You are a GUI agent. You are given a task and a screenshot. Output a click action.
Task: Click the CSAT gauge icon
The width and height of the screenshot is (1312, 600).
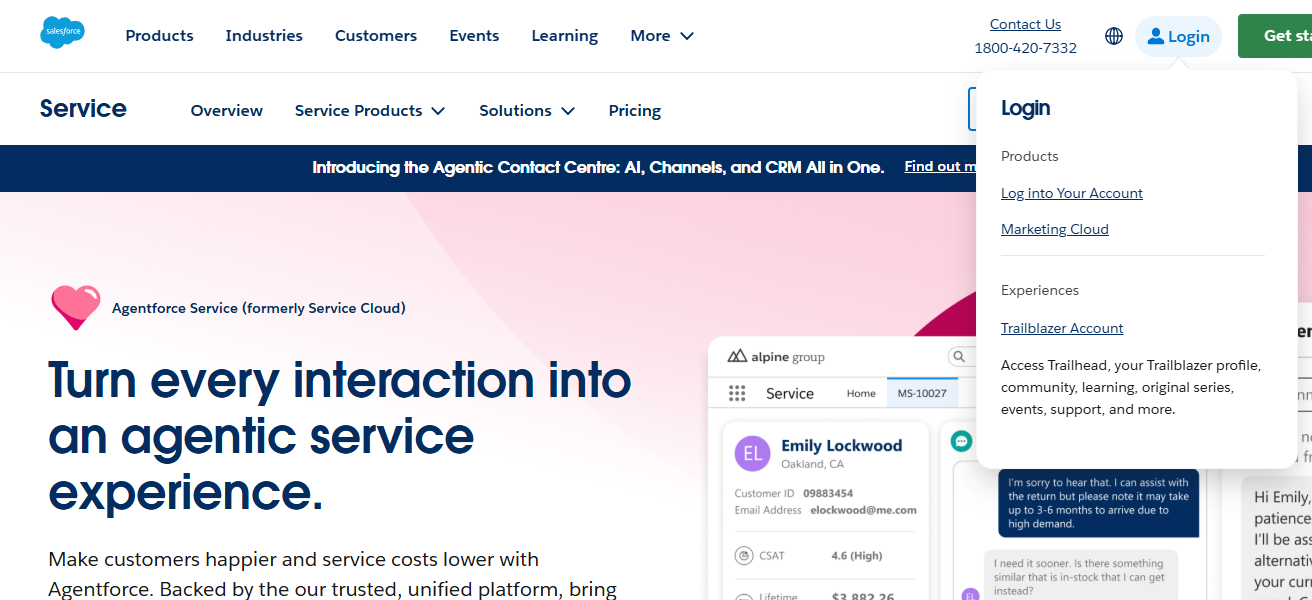743,555
